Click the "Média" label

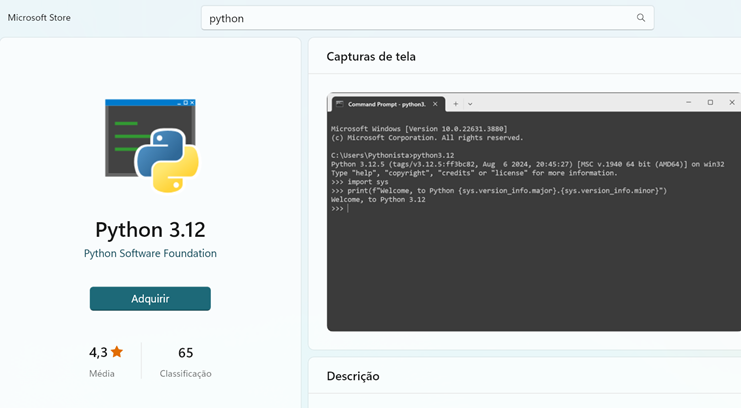[x=102, y=373]
